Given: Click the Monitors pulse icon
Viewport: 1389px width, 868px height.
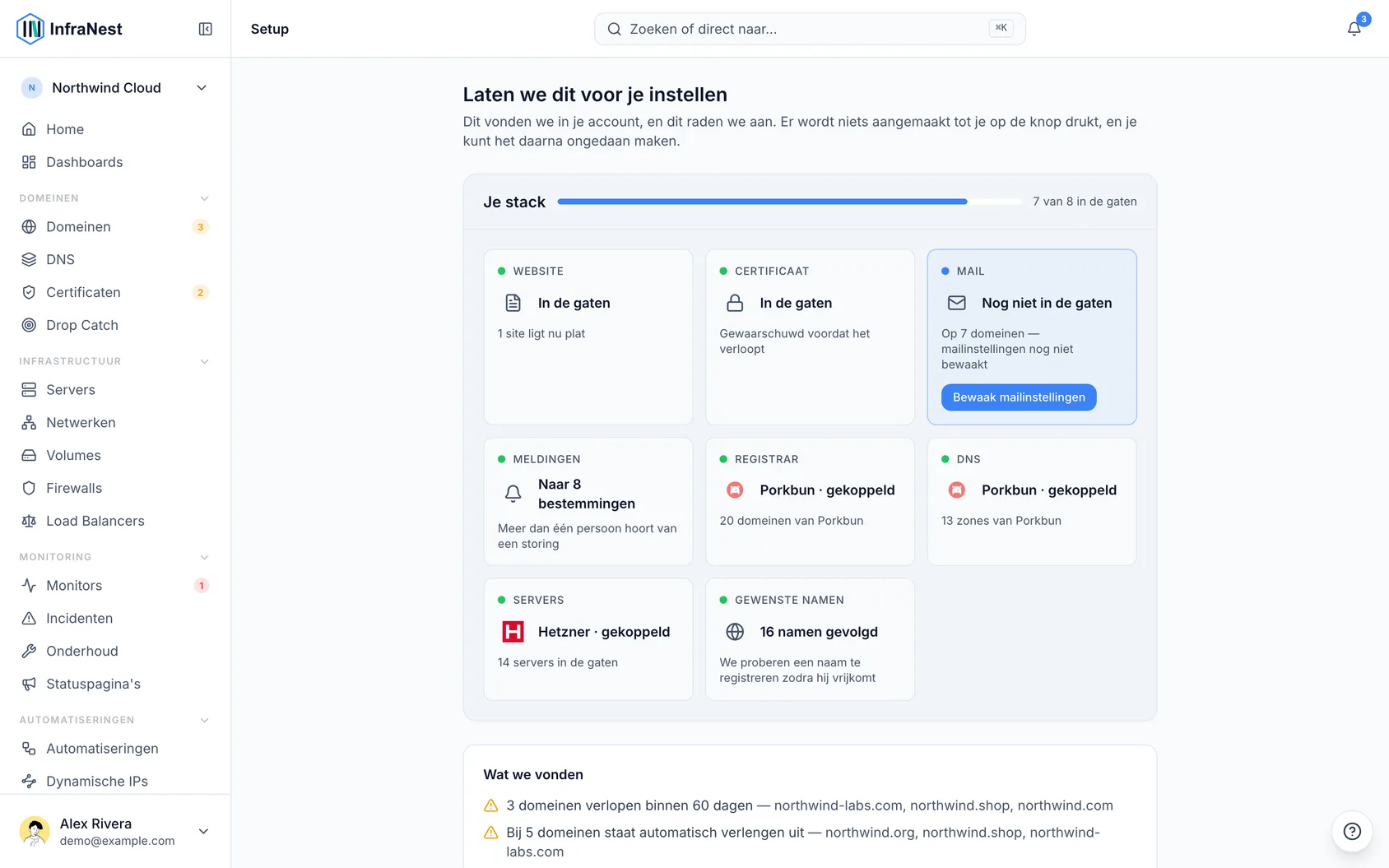Looking at the screenshot, I should (29, 585).
